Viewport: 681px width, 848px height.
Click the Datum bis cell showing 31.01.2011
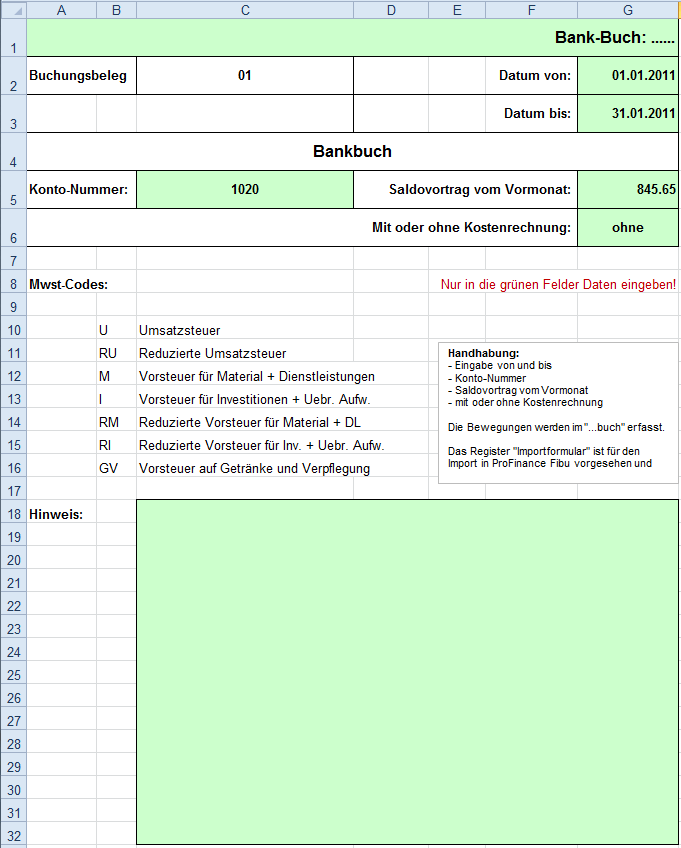(x=627, y=114)
